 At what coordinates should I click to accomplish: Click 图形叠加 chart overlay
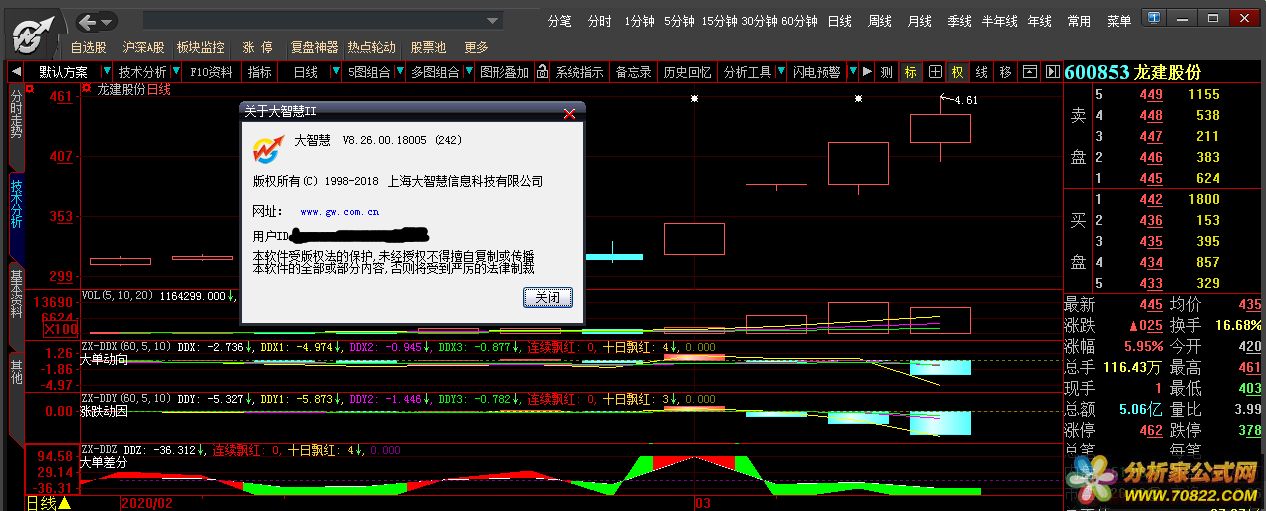(504, 72)
